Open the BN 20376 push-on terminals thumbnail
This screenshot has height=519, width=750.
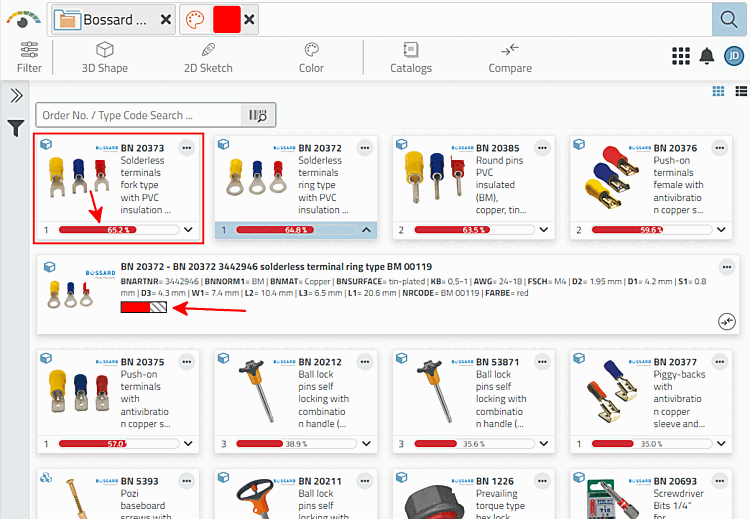[x=612, y=177]
